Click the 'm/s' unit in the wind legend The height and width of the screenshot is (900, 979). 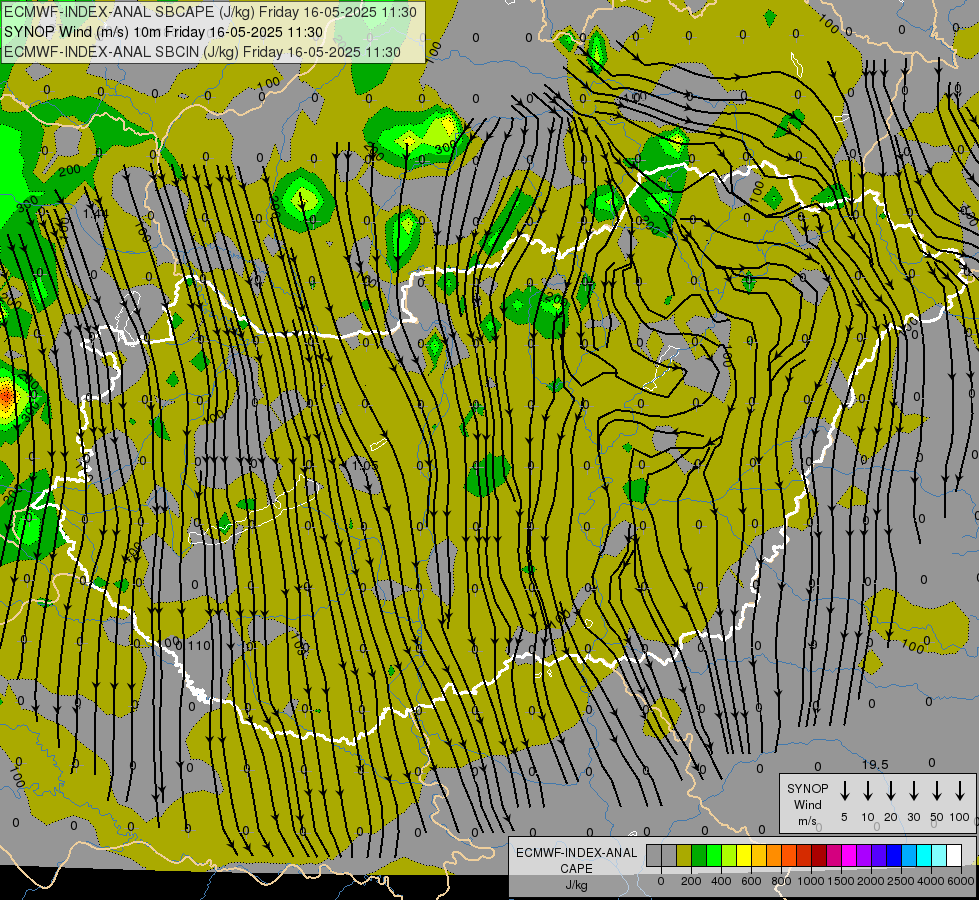coord(807,821)
